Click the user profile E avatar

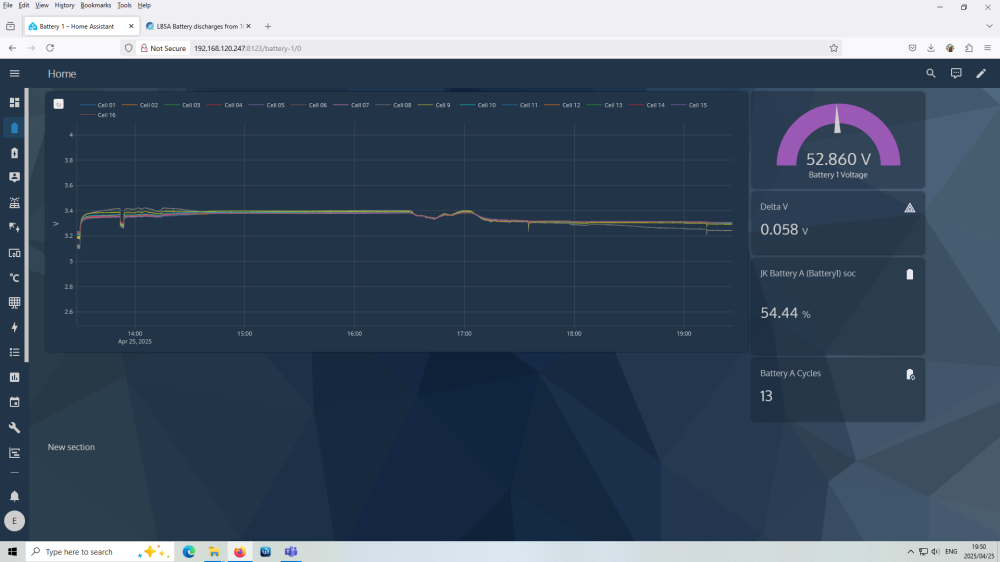(15, 521)
